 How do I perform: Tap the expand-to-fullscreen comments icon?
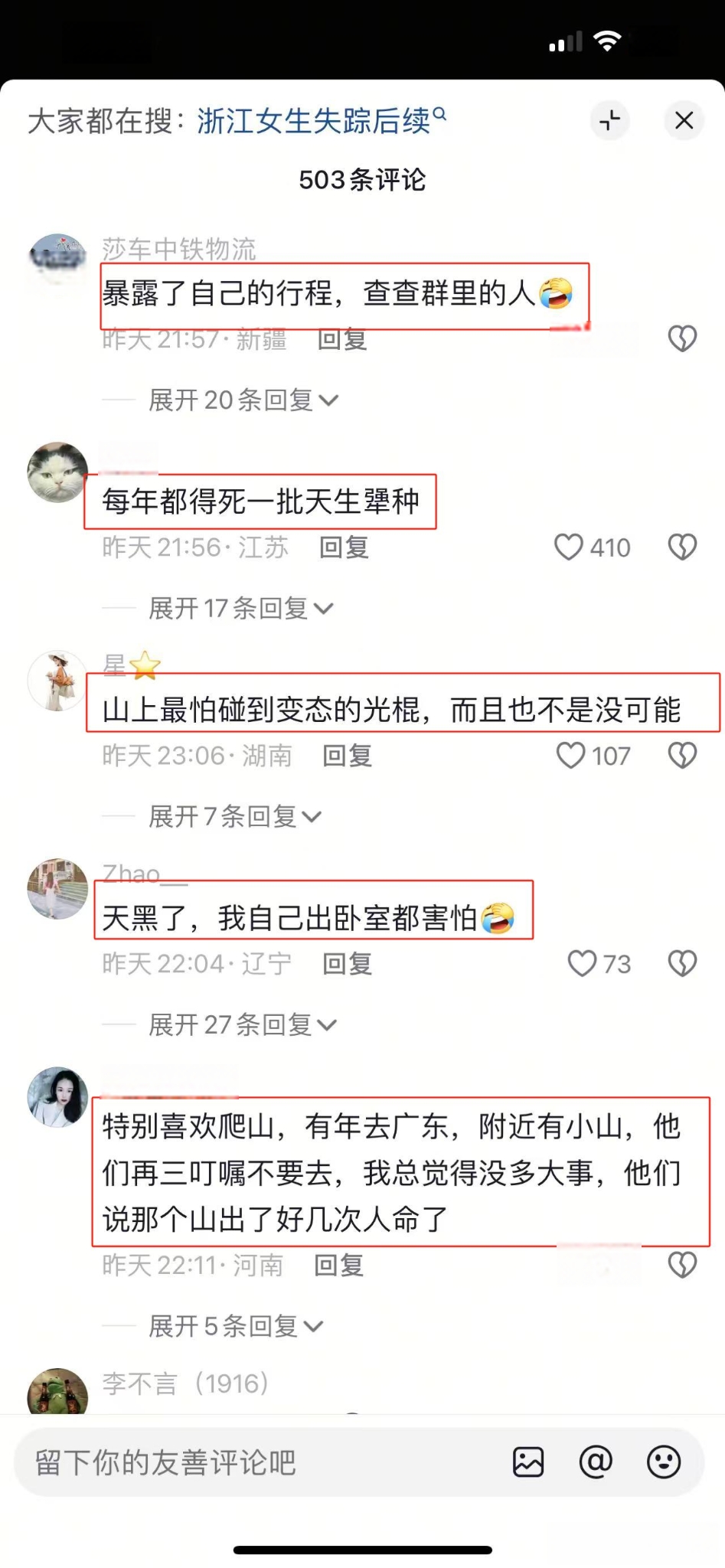[610, 120]
